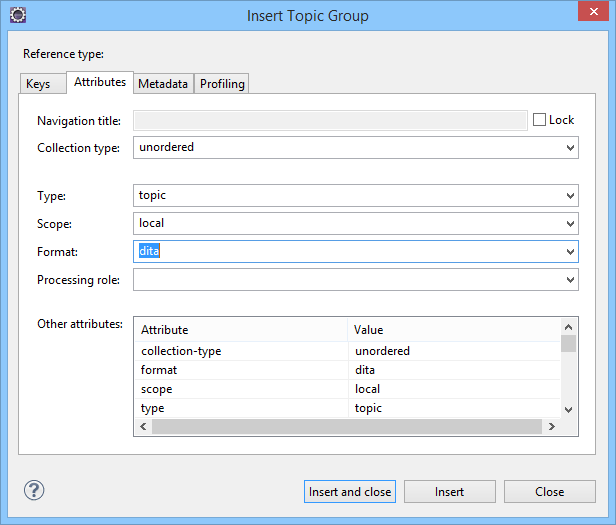This screenshot has height=525, width=616.
Task: Open the Profiling tab
Action: pos(222,84)
